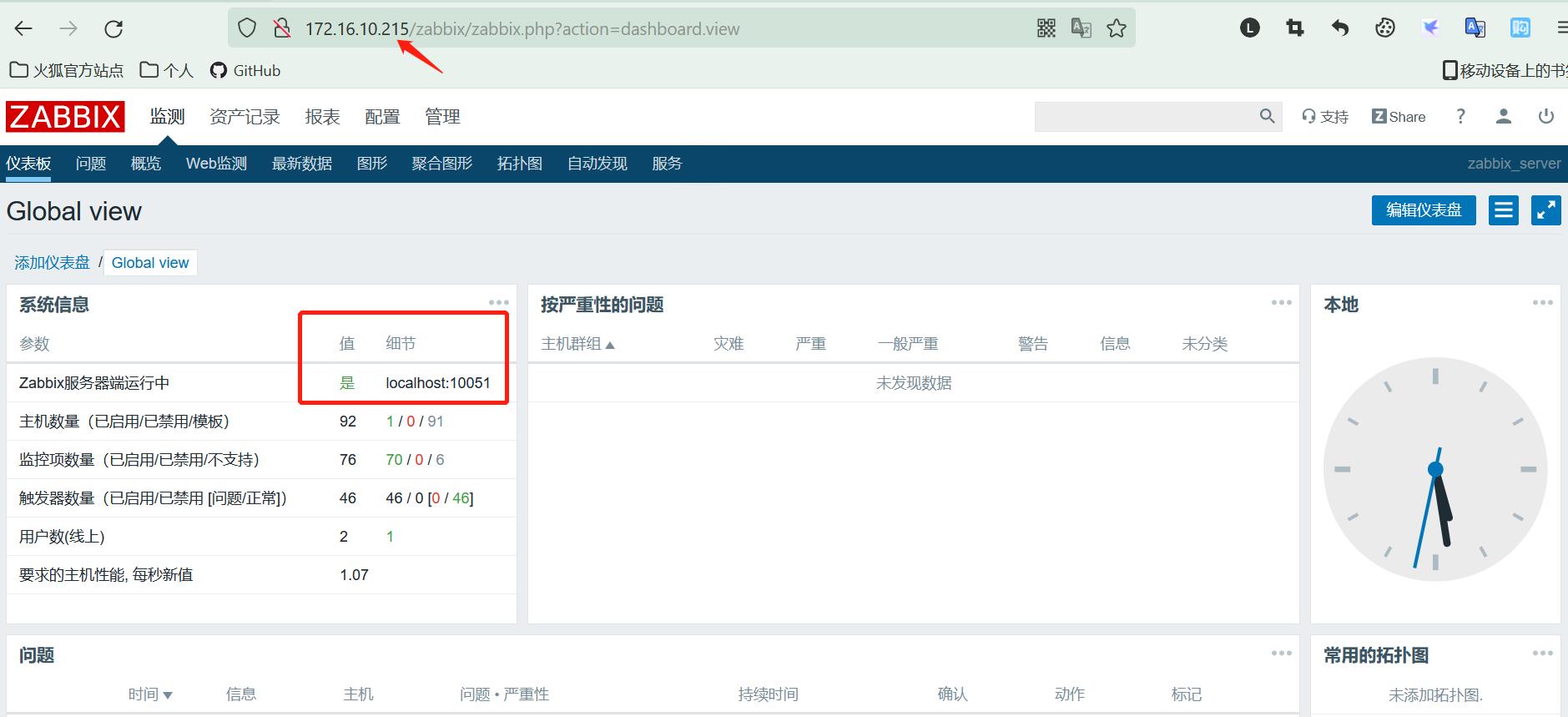This screenshot has width=1568, height=717.
Task: Click localhost:10051 detail value
Action: click(x=438, y=383)
